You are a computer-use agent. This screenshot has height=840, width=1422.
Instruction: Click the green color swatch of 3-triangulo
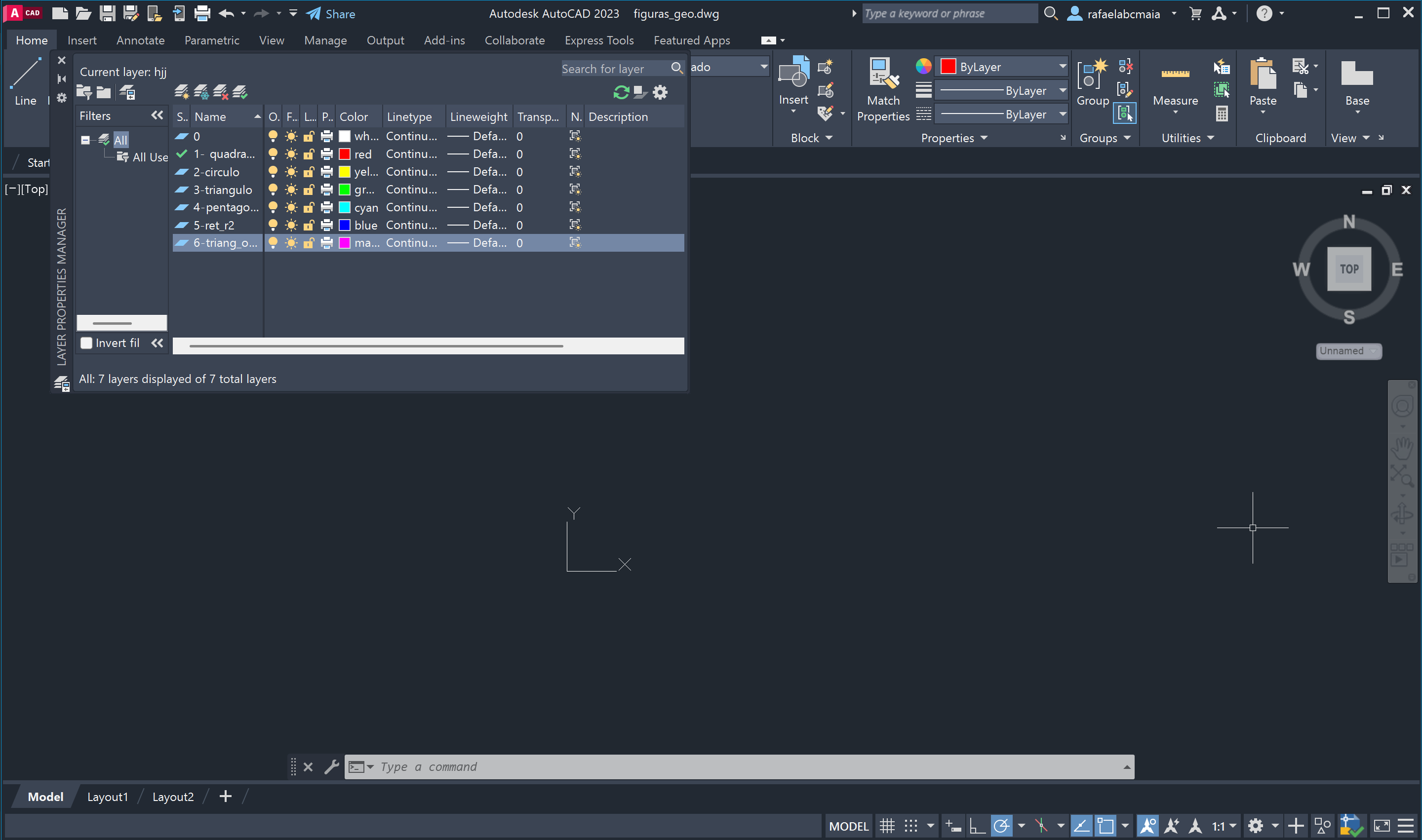pos(344,190)
